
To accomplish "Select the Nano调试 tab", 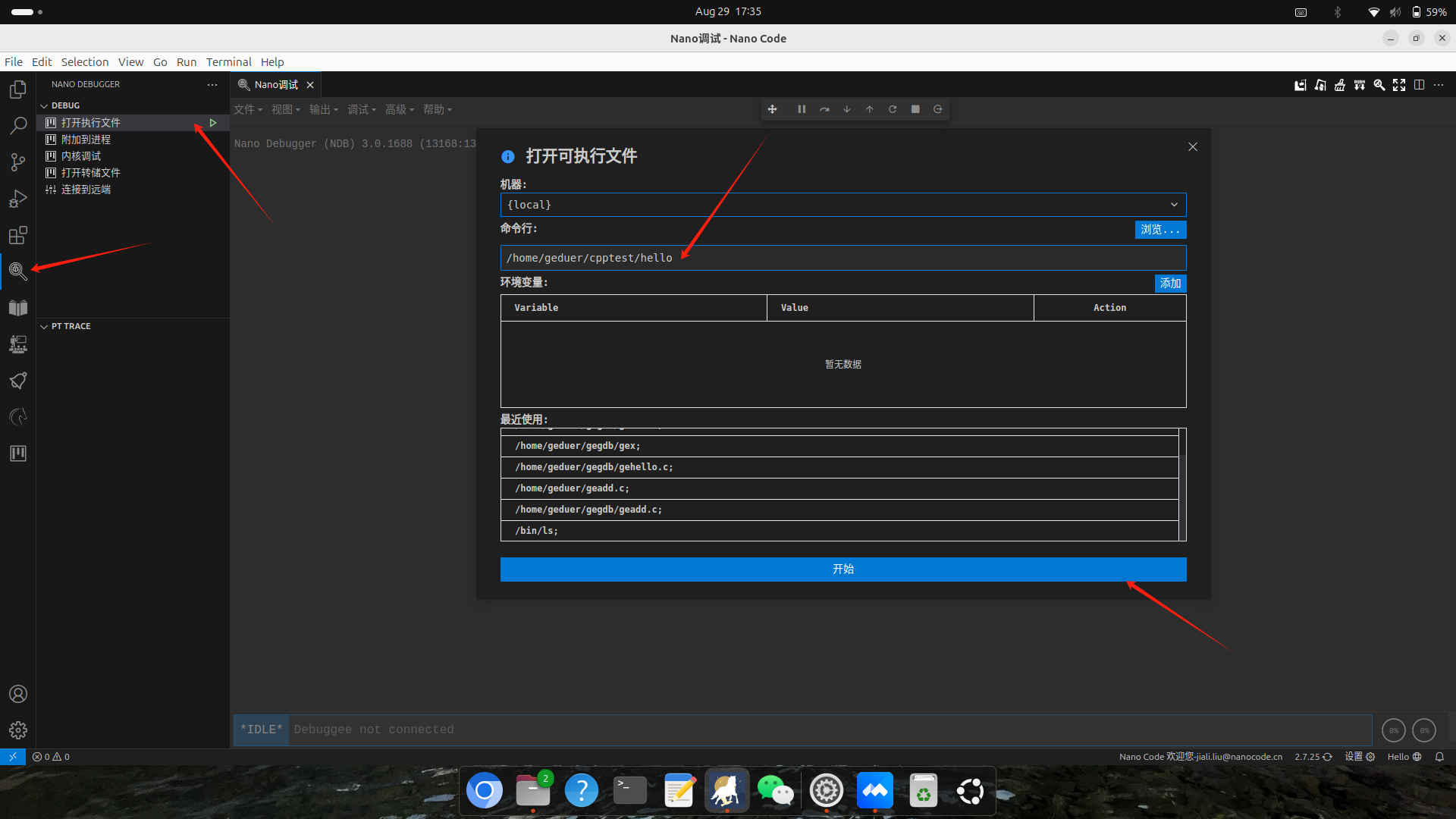I will [x=276, y=85].
